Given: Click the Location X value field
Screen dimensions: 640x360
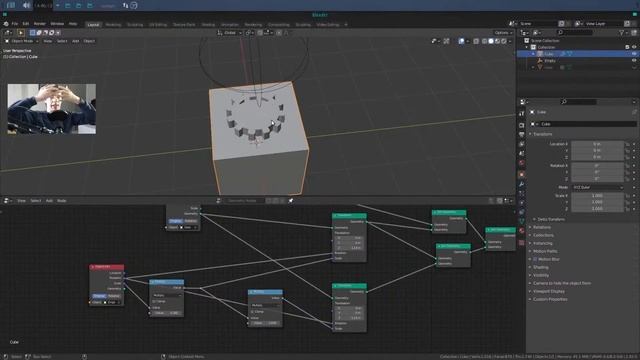Looking at the screenshot, I should [x=597, y=144].
